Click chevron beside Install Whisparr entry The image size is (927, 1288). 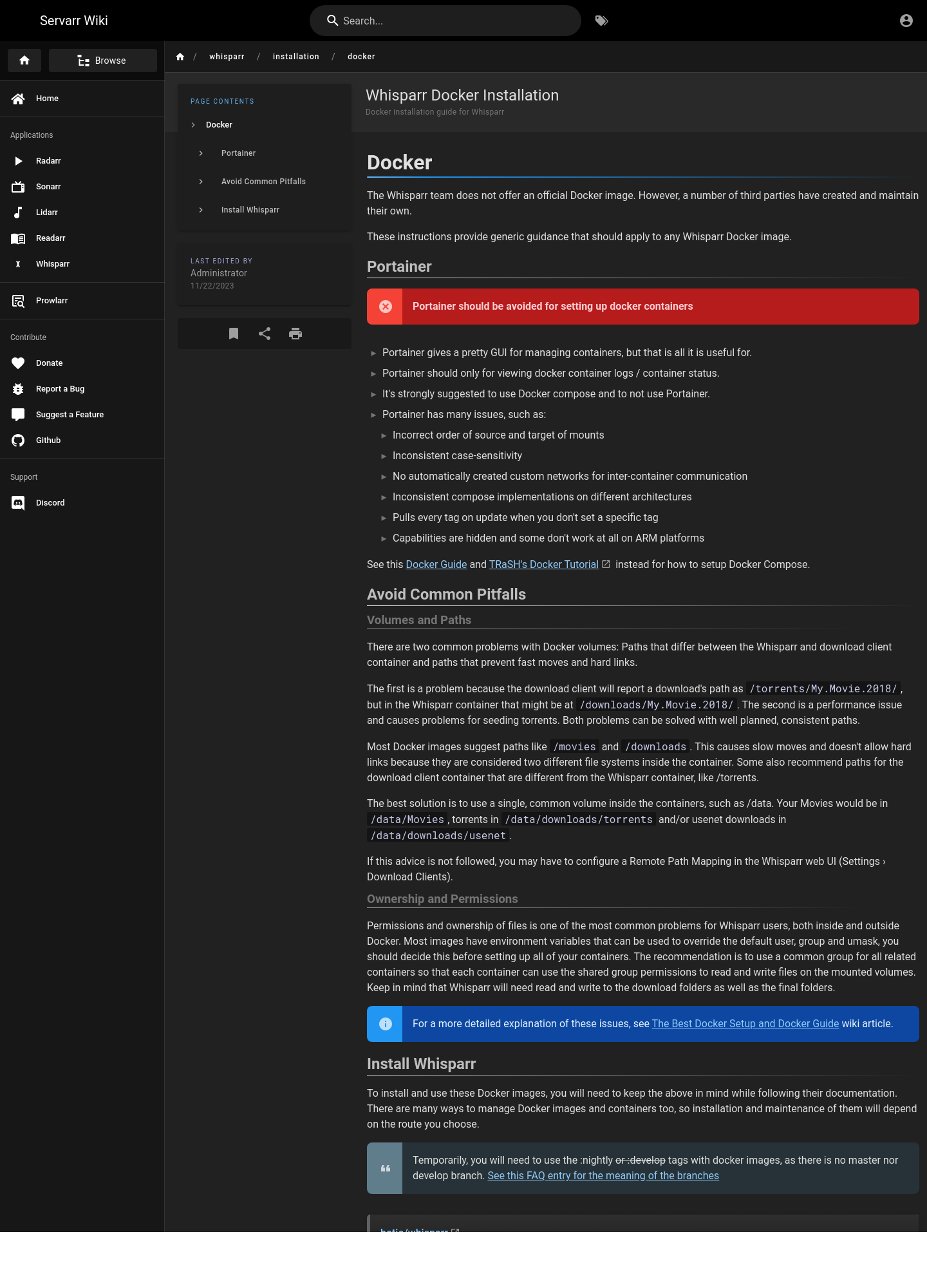(x=201, y=210)
